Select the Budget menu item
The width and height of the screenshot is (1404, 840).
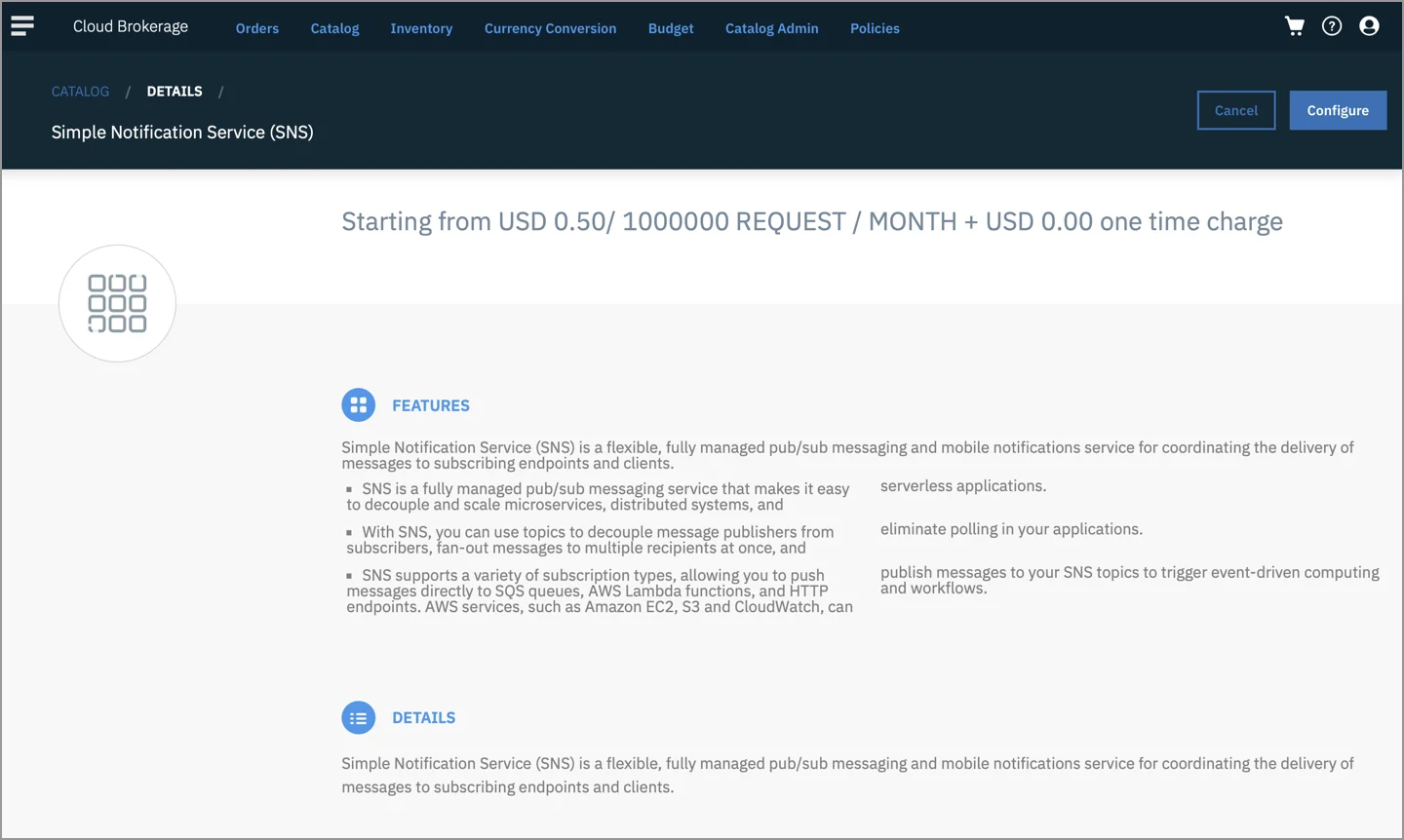click(671, 28)
